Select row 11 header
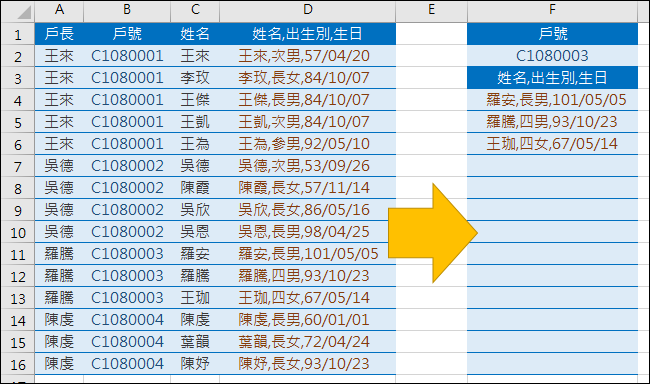The width and height of the screenshot is (650, 384). coord(18,254)
